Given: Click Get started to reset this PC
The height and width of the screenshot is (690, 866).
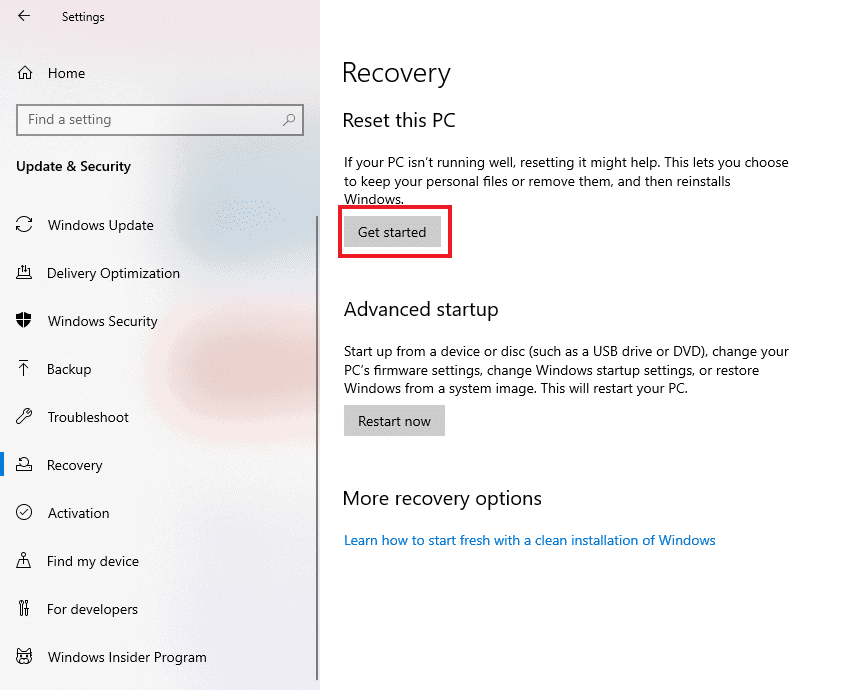Looking at the screenshot, I should coord(392,232).
